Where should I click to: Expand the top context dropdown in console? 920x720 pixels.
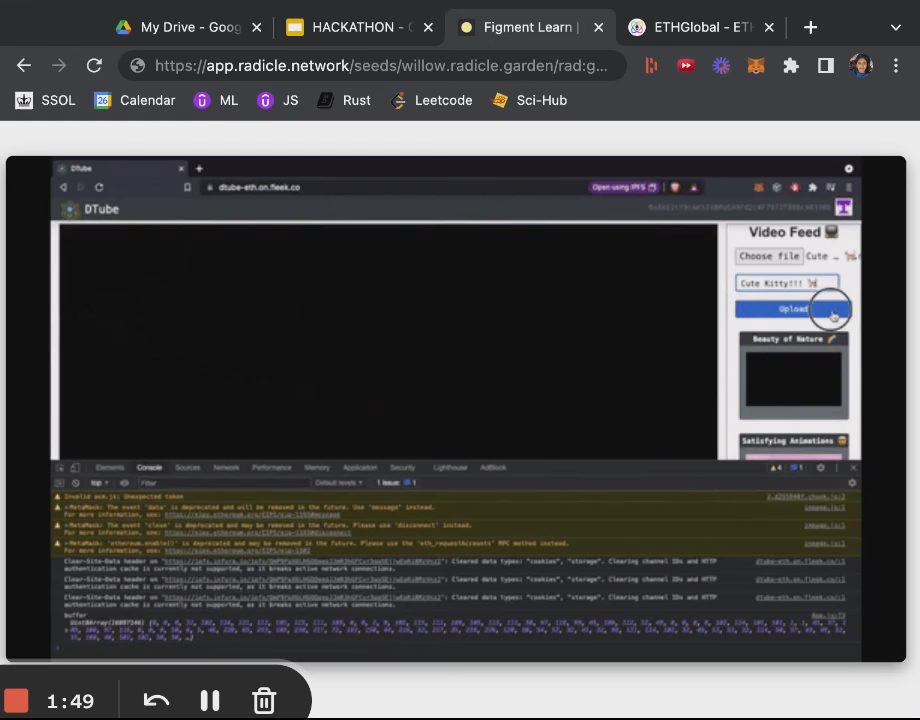(99, 483)
